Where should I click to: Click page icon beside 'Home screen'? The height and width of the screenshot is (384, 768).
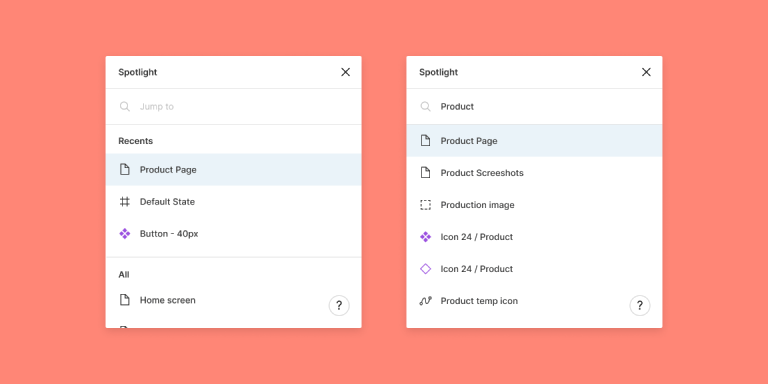(125, 300)
